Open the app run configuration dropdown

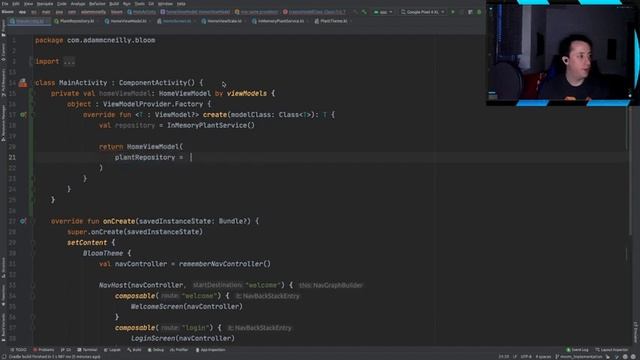[x=383, y=12]
